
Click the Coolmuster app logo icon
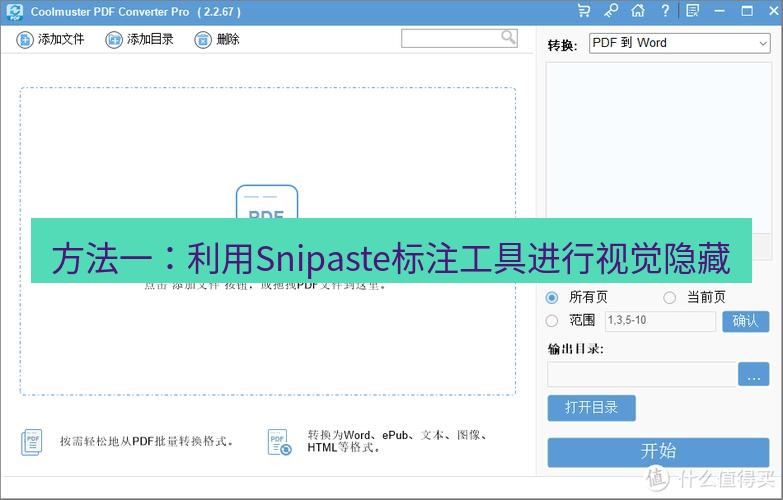[14, 12]
